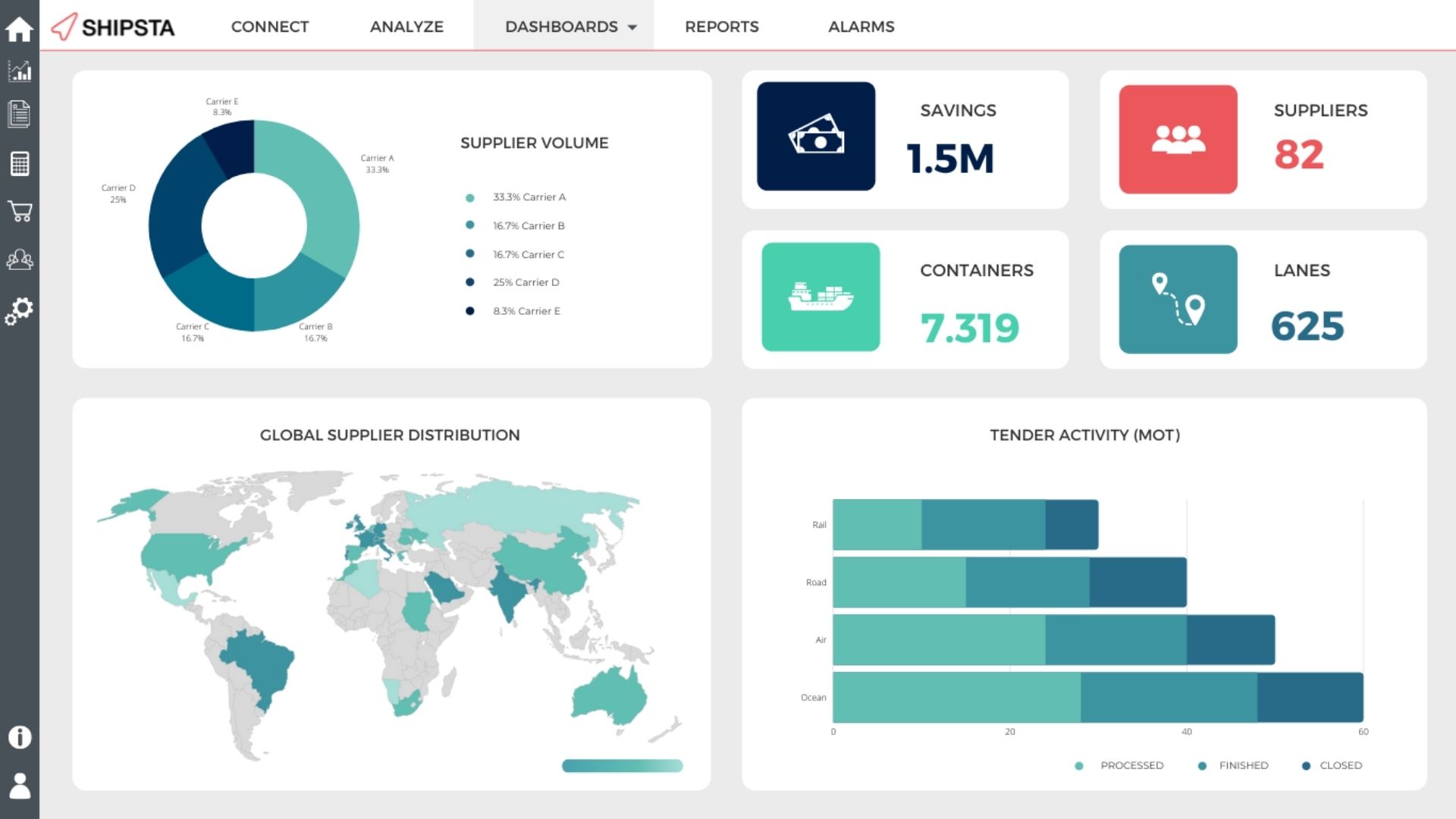Image resolution: width=1456 pixels, height=819 pixels.
Task: Open the user profile icon at bottom left
Action: point(20,783)
